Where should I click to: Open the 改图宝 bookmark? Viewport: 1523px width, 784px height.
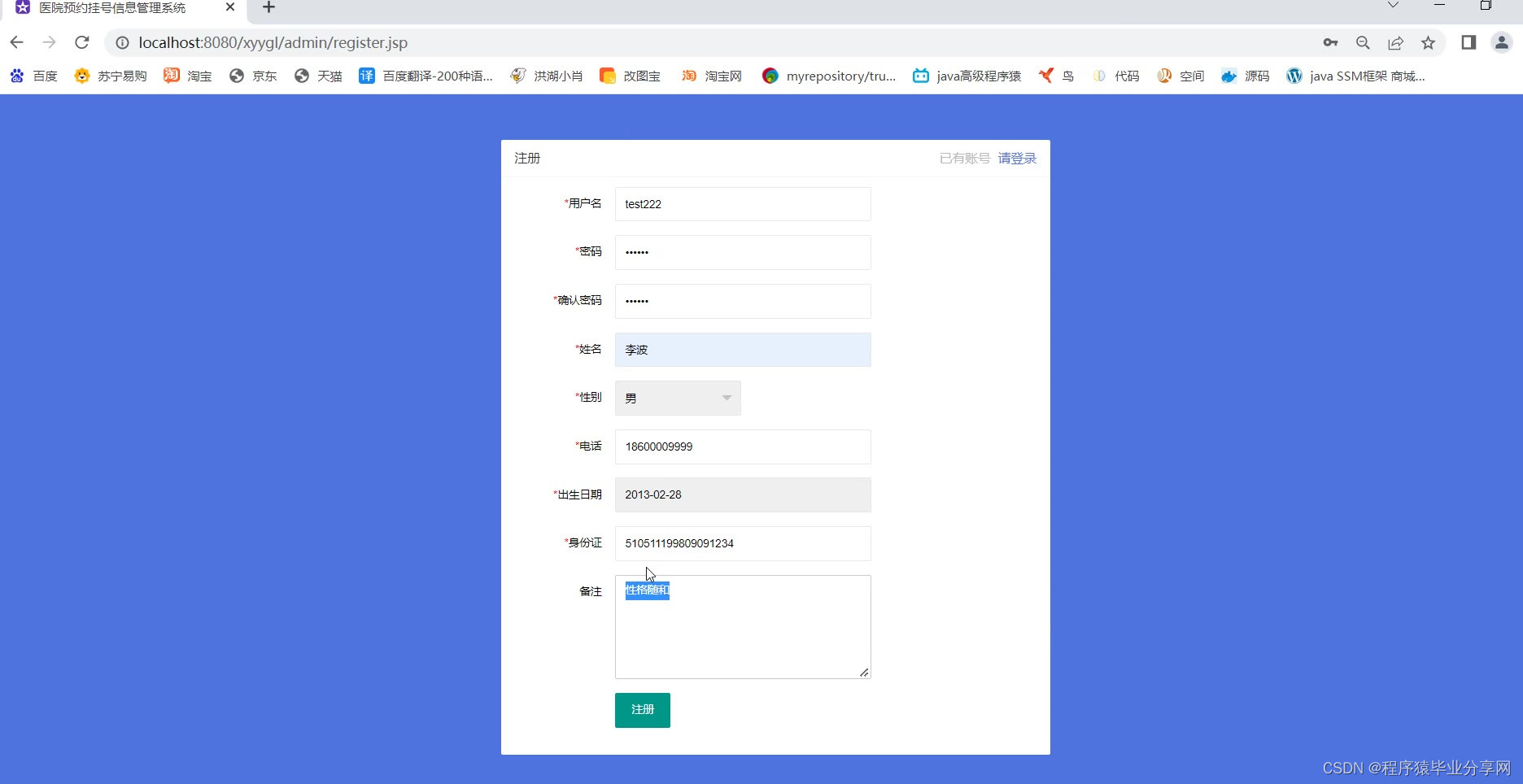631,76
